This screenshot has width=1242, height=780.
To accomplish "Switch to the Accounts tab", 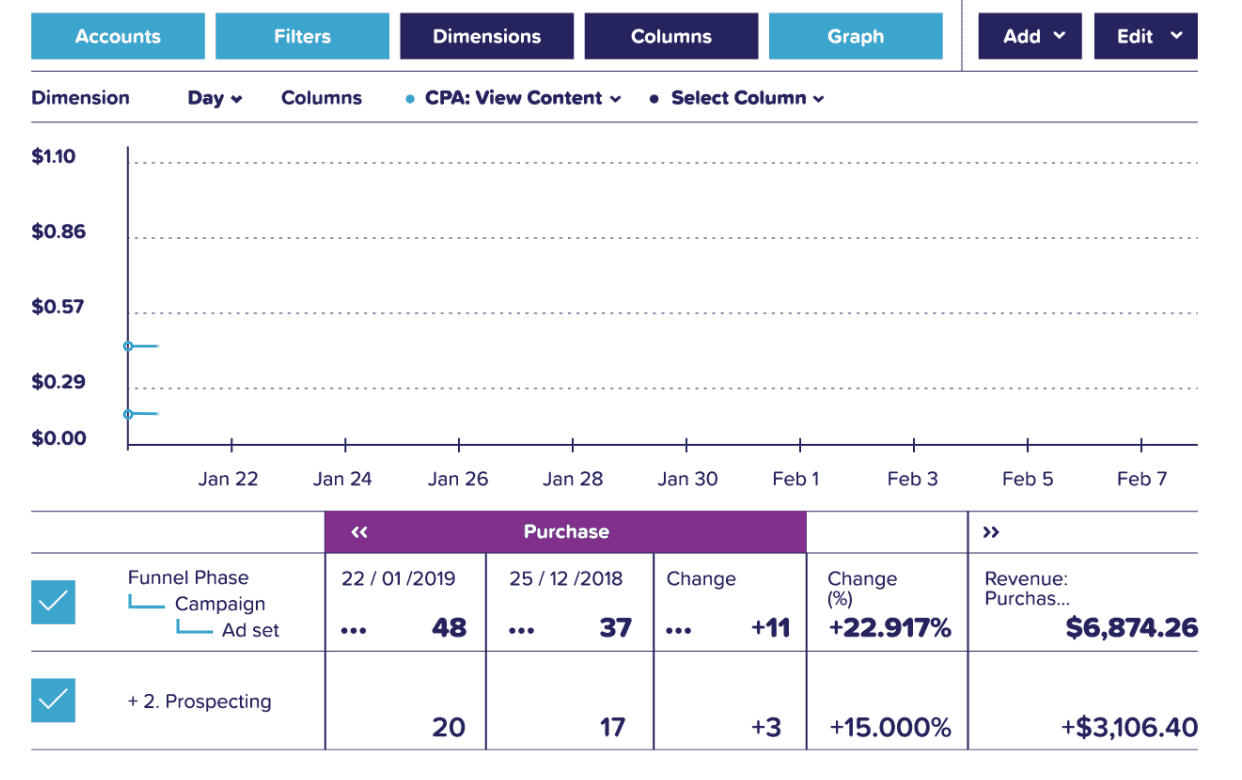I will [118, 37].
